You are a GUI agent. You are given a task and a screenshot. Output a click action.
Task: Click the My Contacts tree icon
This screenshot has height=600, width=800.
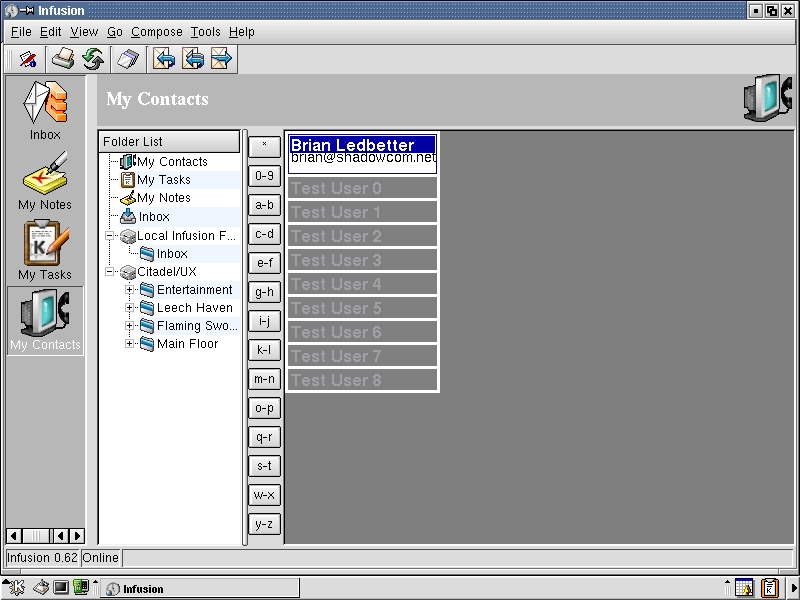pos(127,162)
